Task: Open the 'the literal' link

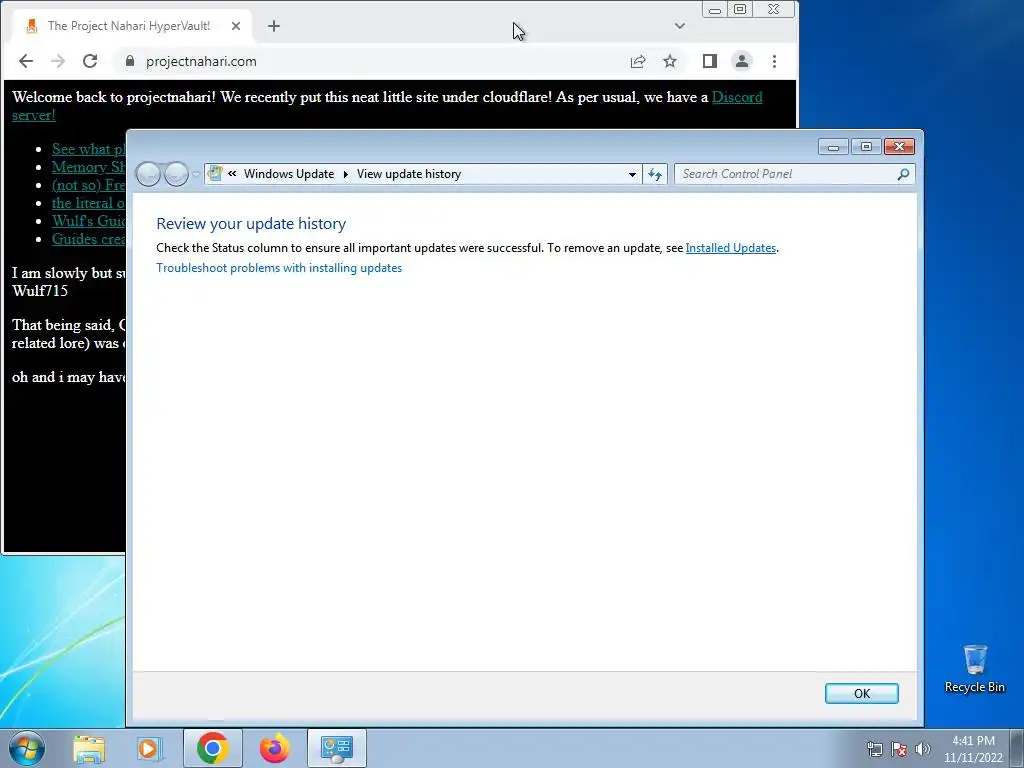Action: point(88,203)
